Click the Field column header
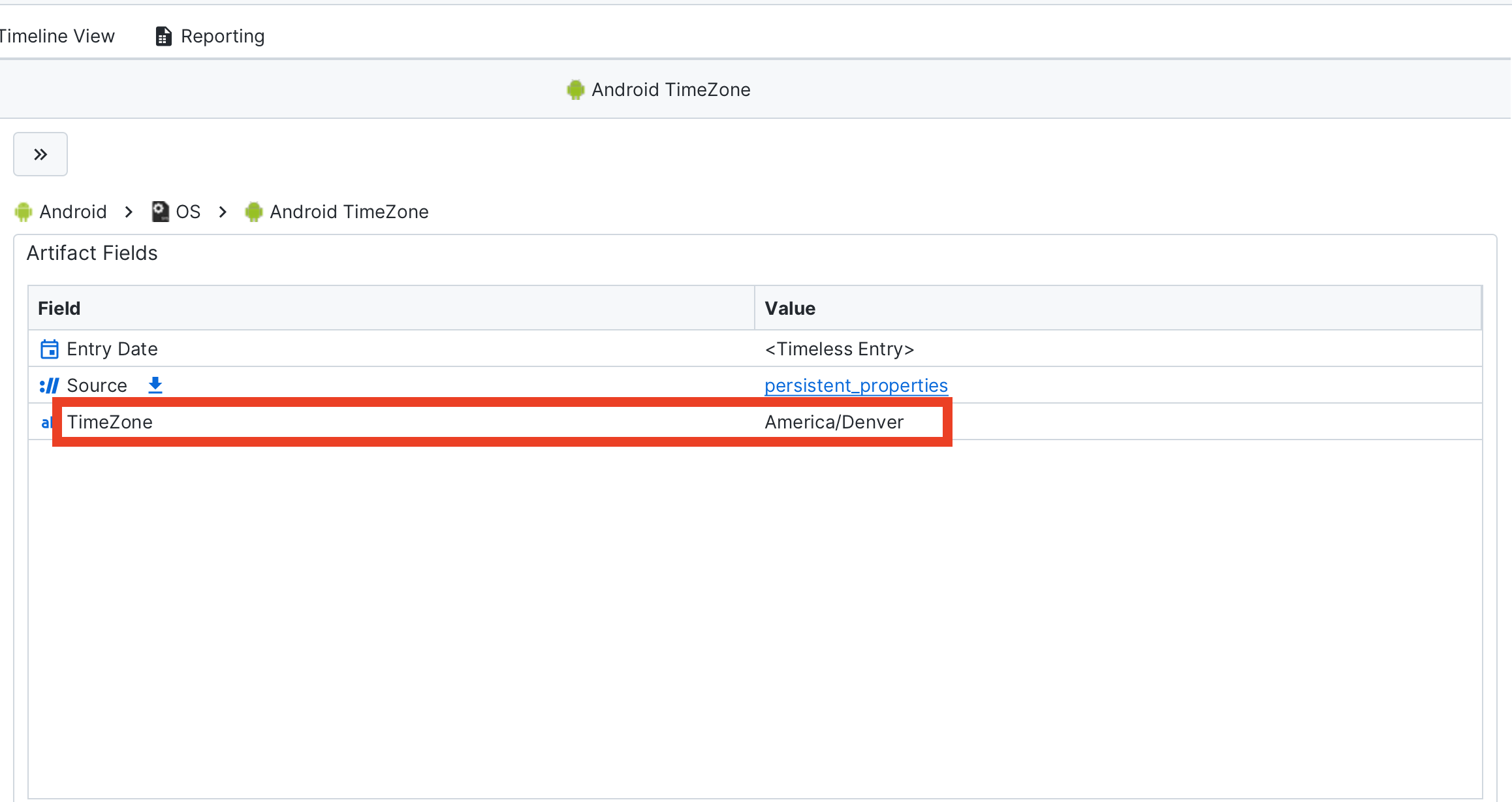 [x=59, y=308]
